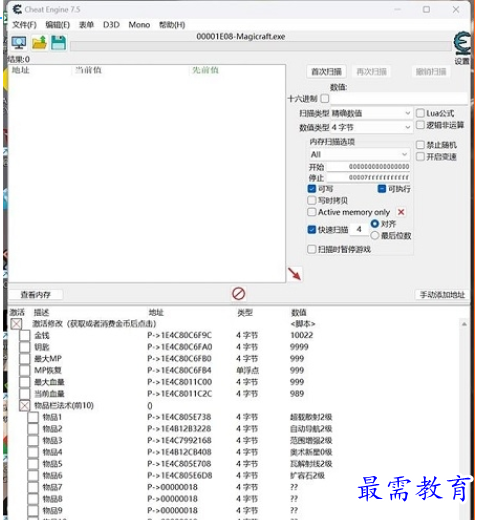Screen dimensions: 479x520
Task: Toggle activation box for 最大血量 entry
Action: 25,382
